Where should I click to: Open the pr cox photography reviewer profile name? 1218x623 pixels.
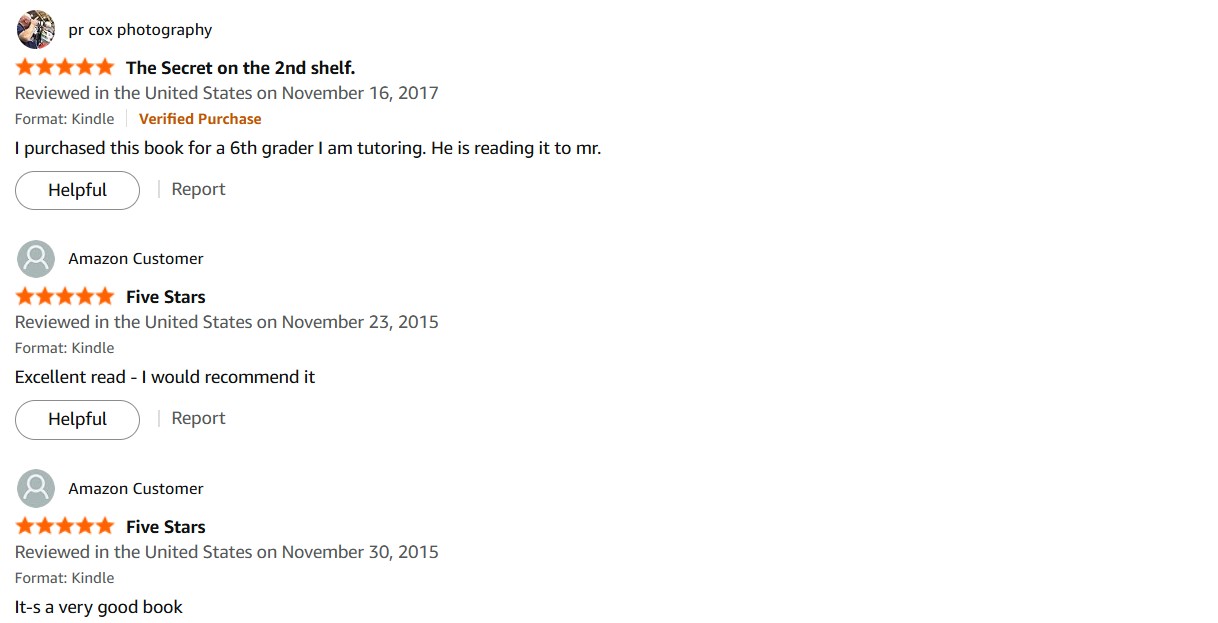click(x=140, y=30)
